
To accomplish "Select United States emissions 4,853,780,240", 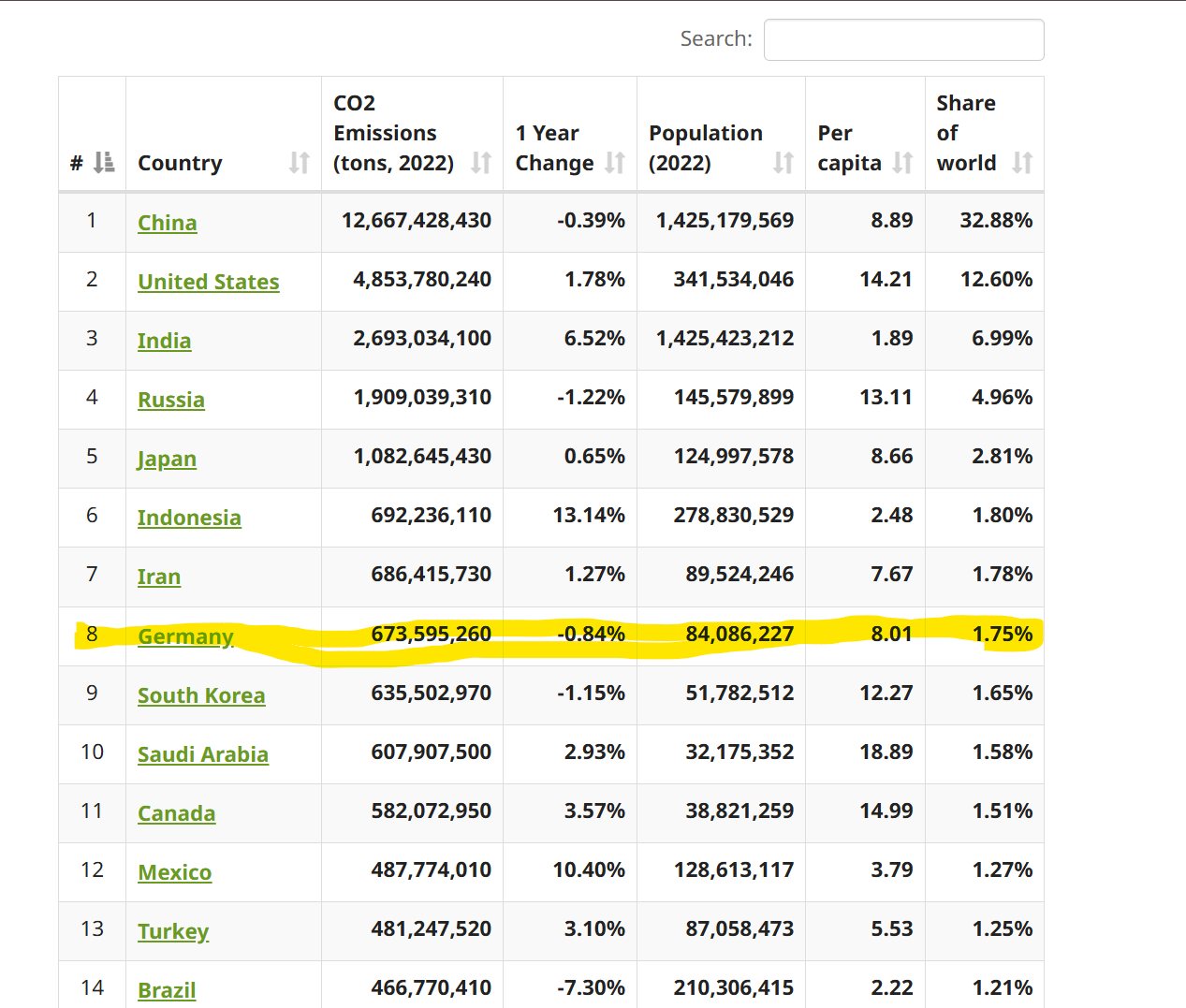I will [422, 279].
